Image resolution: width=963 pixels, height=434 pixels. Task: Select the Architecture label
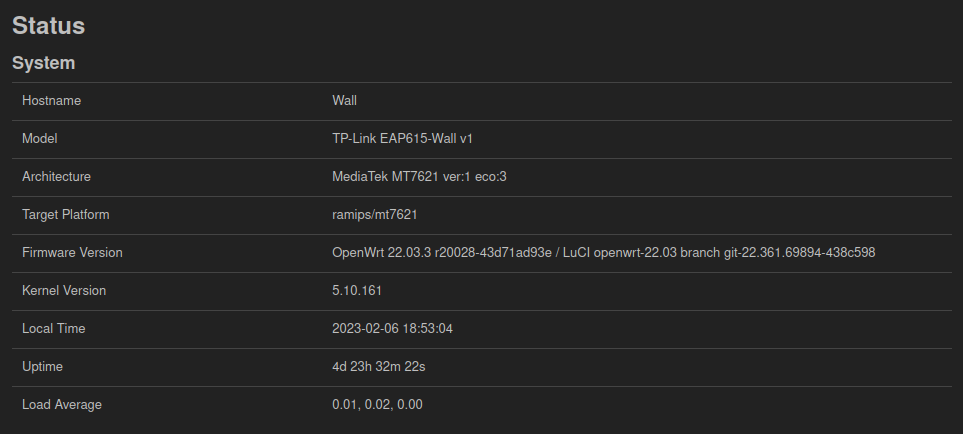(57, 177)
